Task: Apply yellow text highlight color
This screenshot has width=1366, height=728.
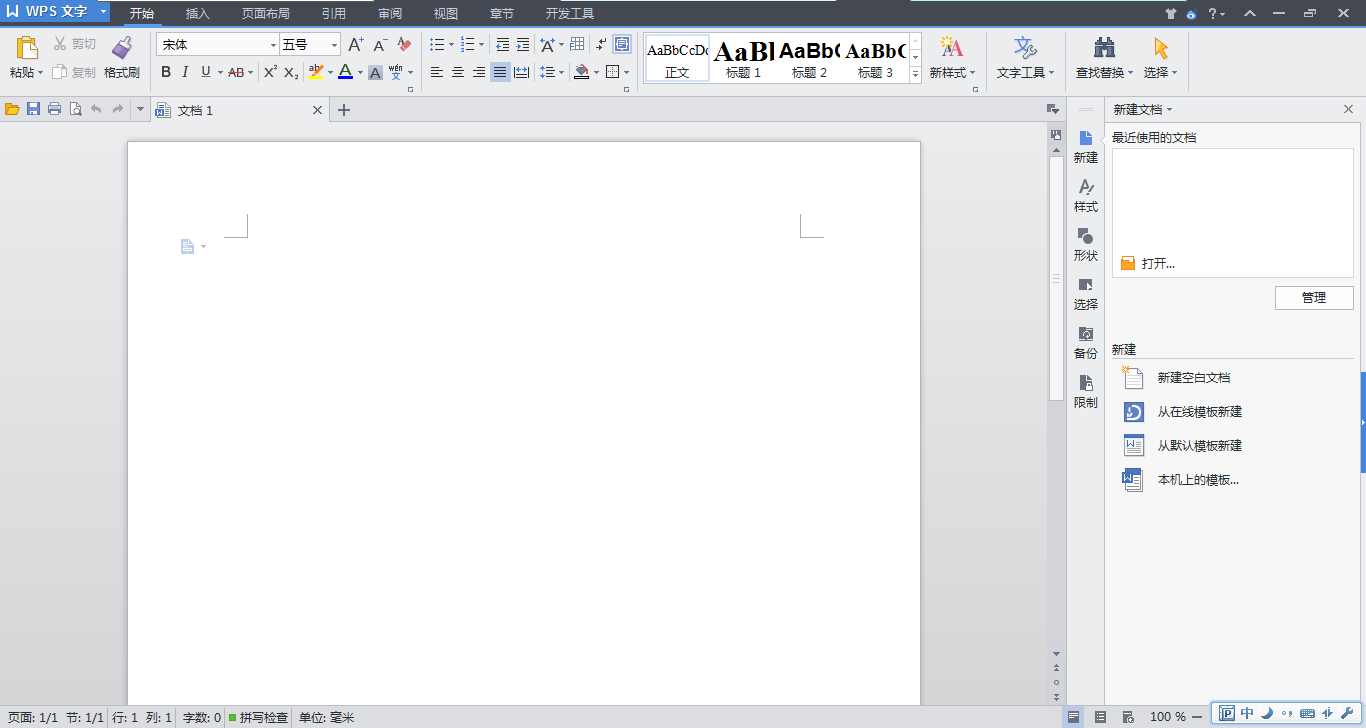Action: click(x=316, y=72)
